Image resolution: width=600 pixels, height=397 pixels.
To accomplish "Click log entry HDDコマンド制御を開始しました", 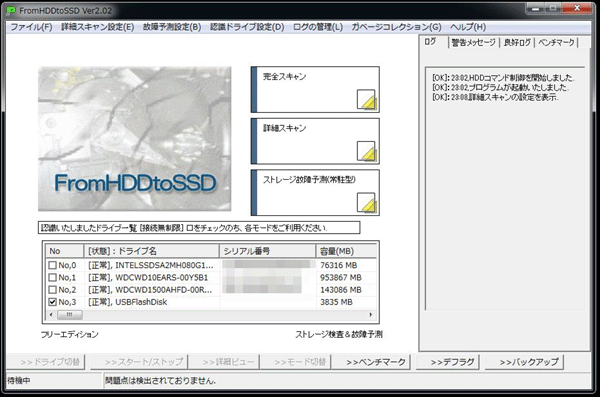I will pos(503,77).
